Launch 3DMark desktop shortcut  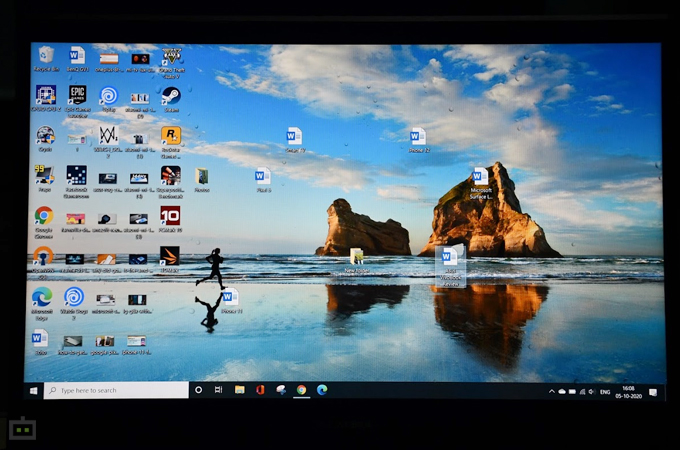point(170,259)
